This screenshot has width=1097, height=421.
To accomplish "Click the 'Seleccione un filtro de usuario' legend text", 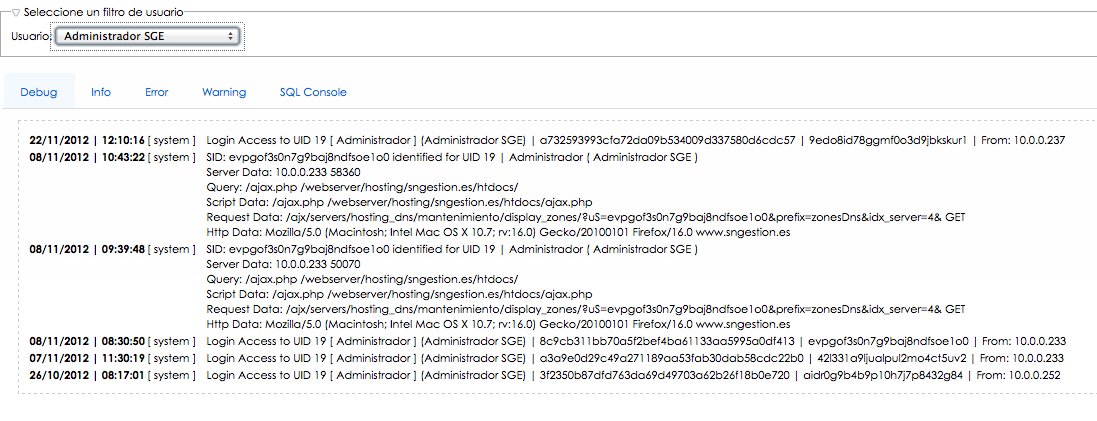I will (x=104, y=13).
